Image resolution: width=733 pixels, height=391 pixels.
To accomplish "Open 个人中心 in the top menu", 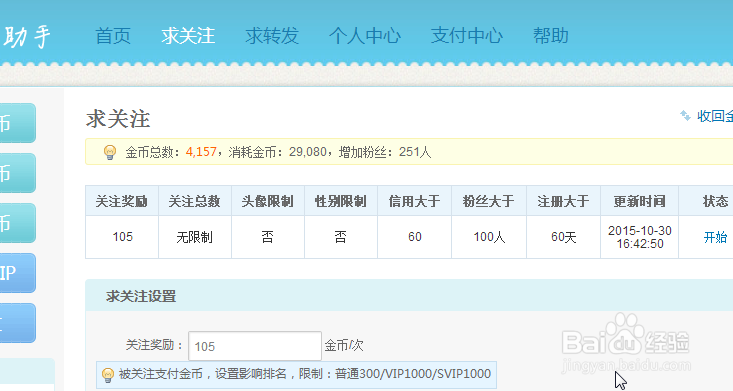I will [365, 36].
